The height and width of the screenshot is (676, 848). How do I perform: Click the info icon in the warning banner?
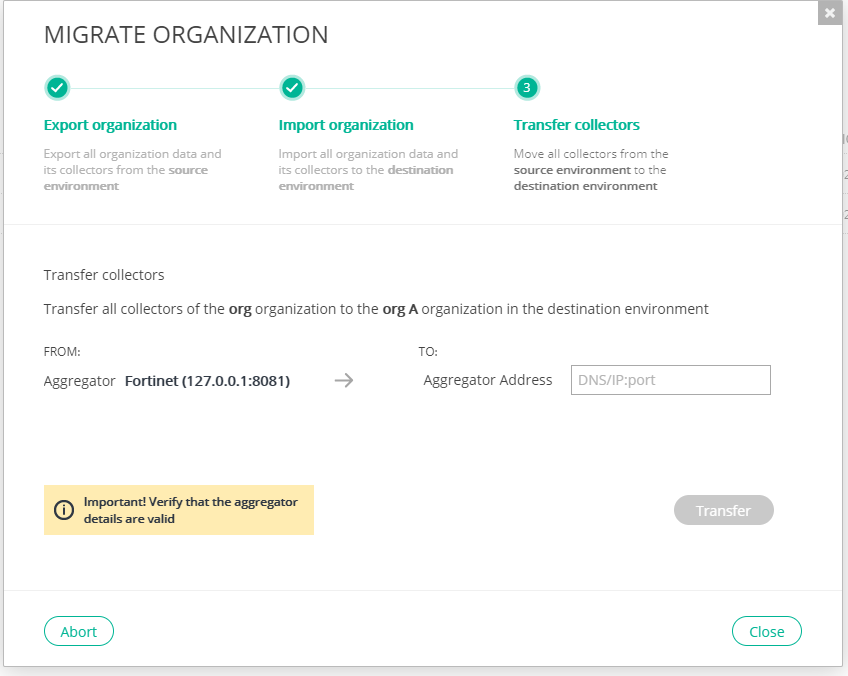(64, 510)
